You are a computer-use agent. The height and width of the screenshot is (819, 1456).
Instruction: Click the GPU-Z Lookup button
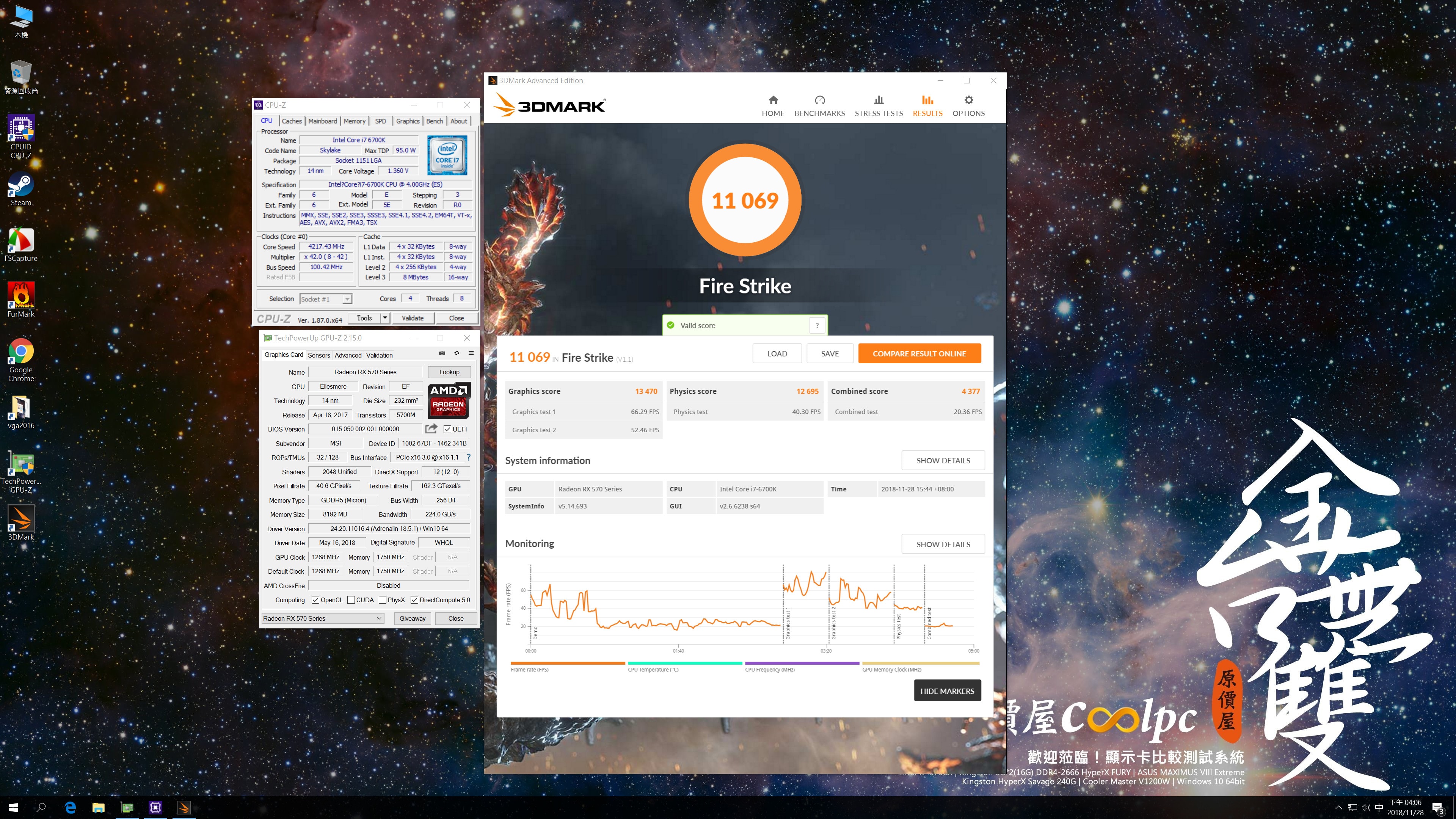click(449, 372)
